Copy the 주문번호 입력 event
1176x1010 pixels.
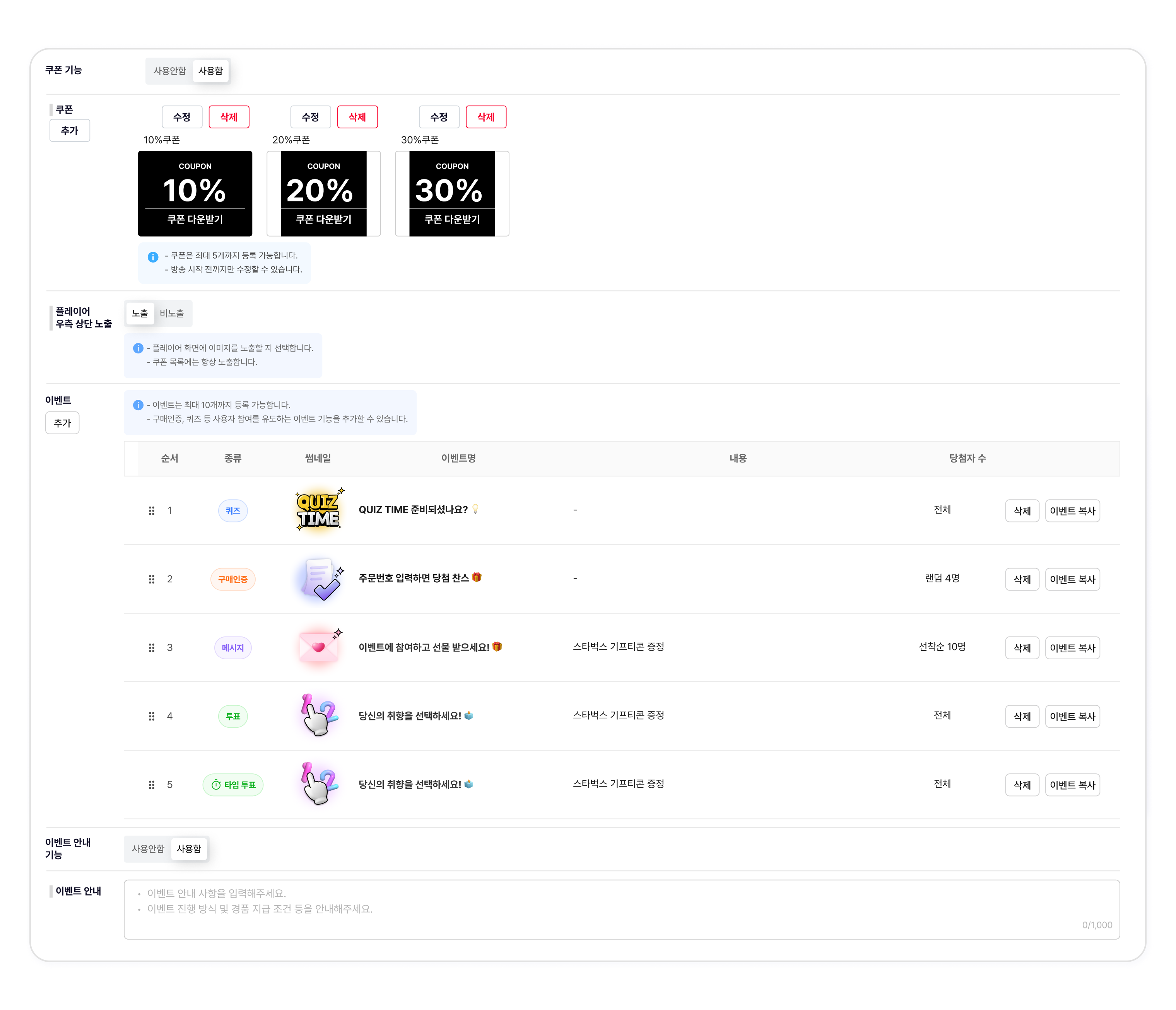coord(1073,579)
